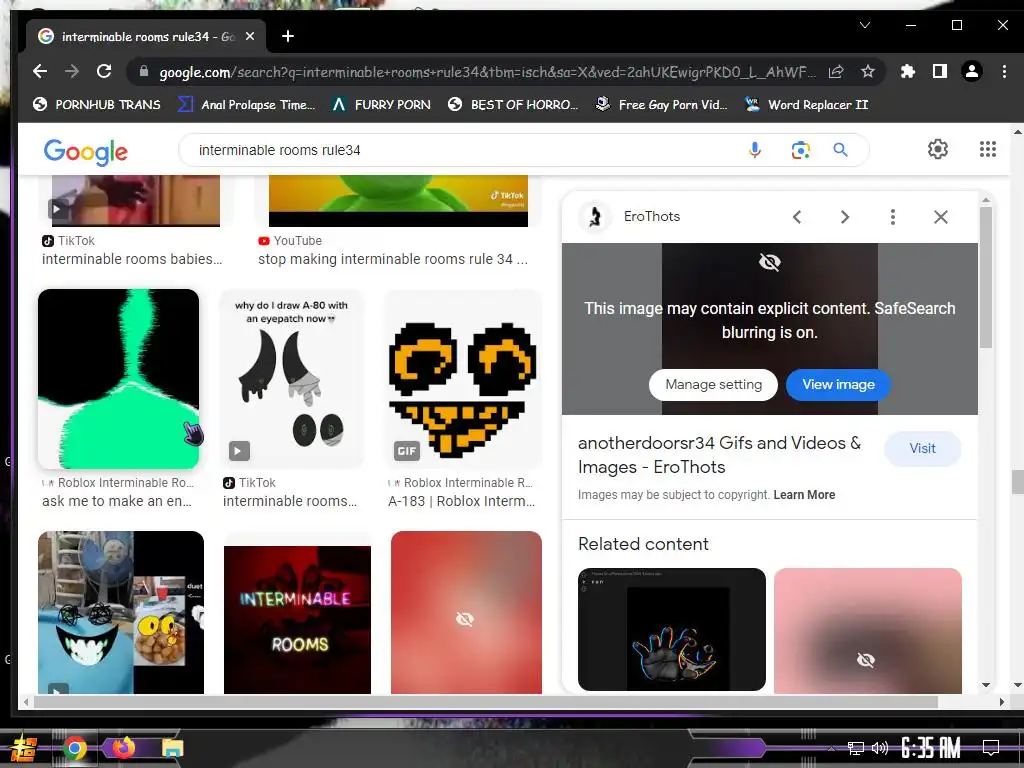Click the network tray icon
This screenshot has height=768, width=1024.
pos(856,748)
